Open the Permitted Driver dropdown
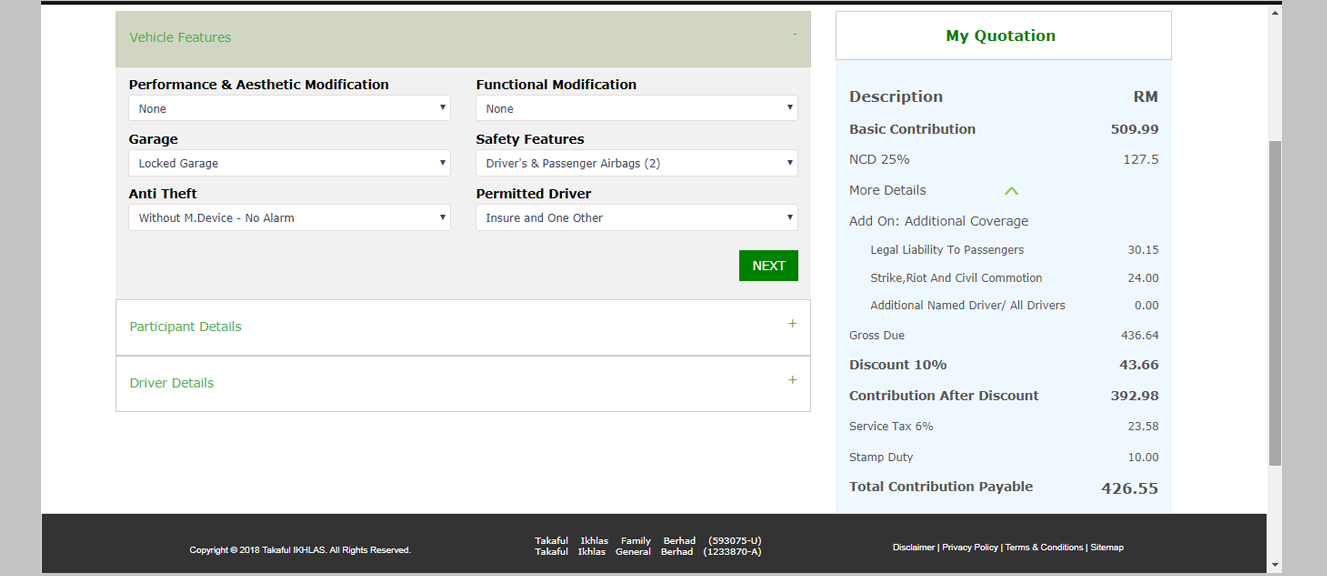Screen dimensions: 1327x576 click(x=636, y=217)
